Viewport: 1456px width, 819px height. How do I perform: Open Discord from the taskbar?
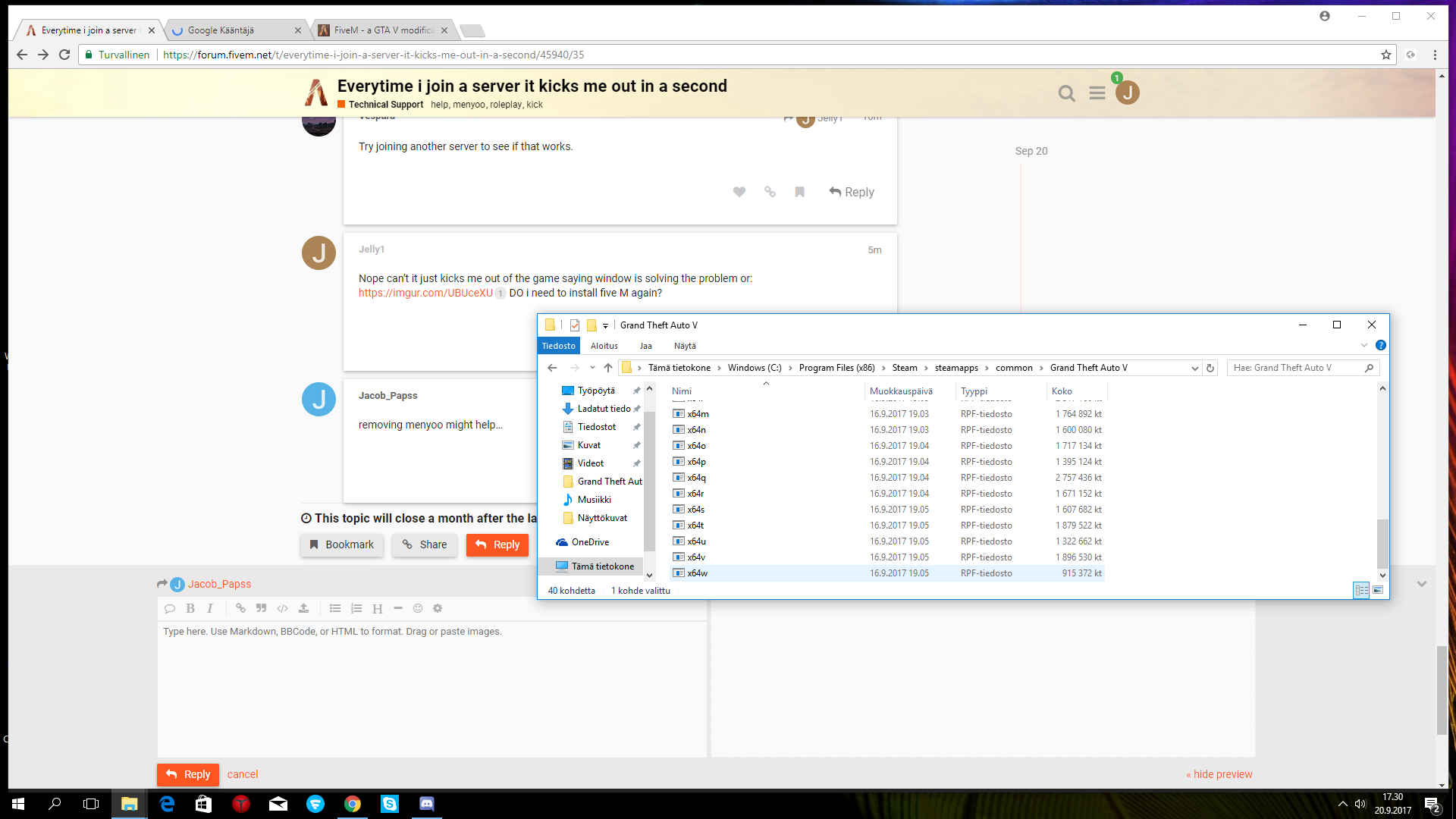pos(427,804)
